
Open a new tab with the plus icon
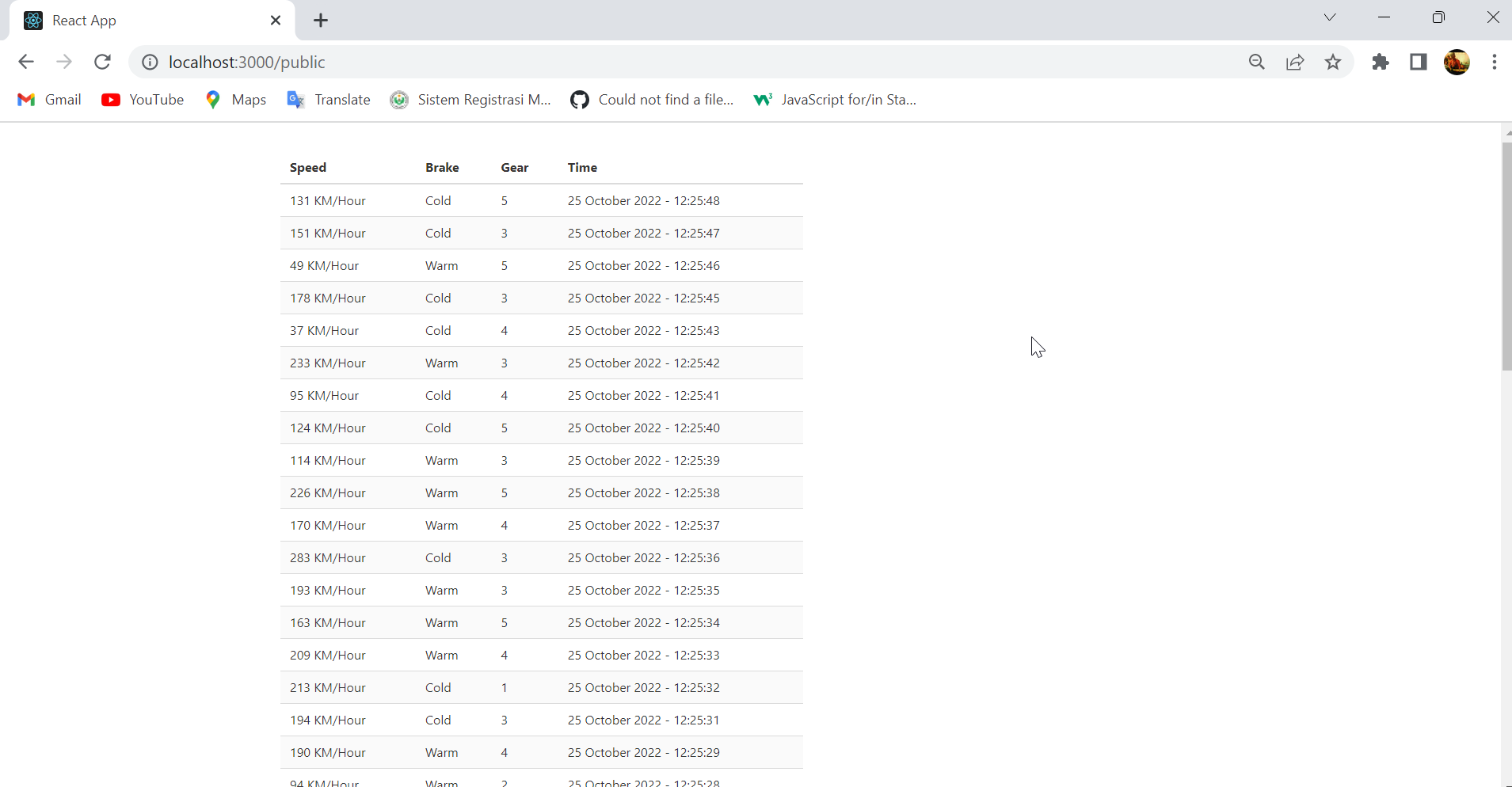320,21
